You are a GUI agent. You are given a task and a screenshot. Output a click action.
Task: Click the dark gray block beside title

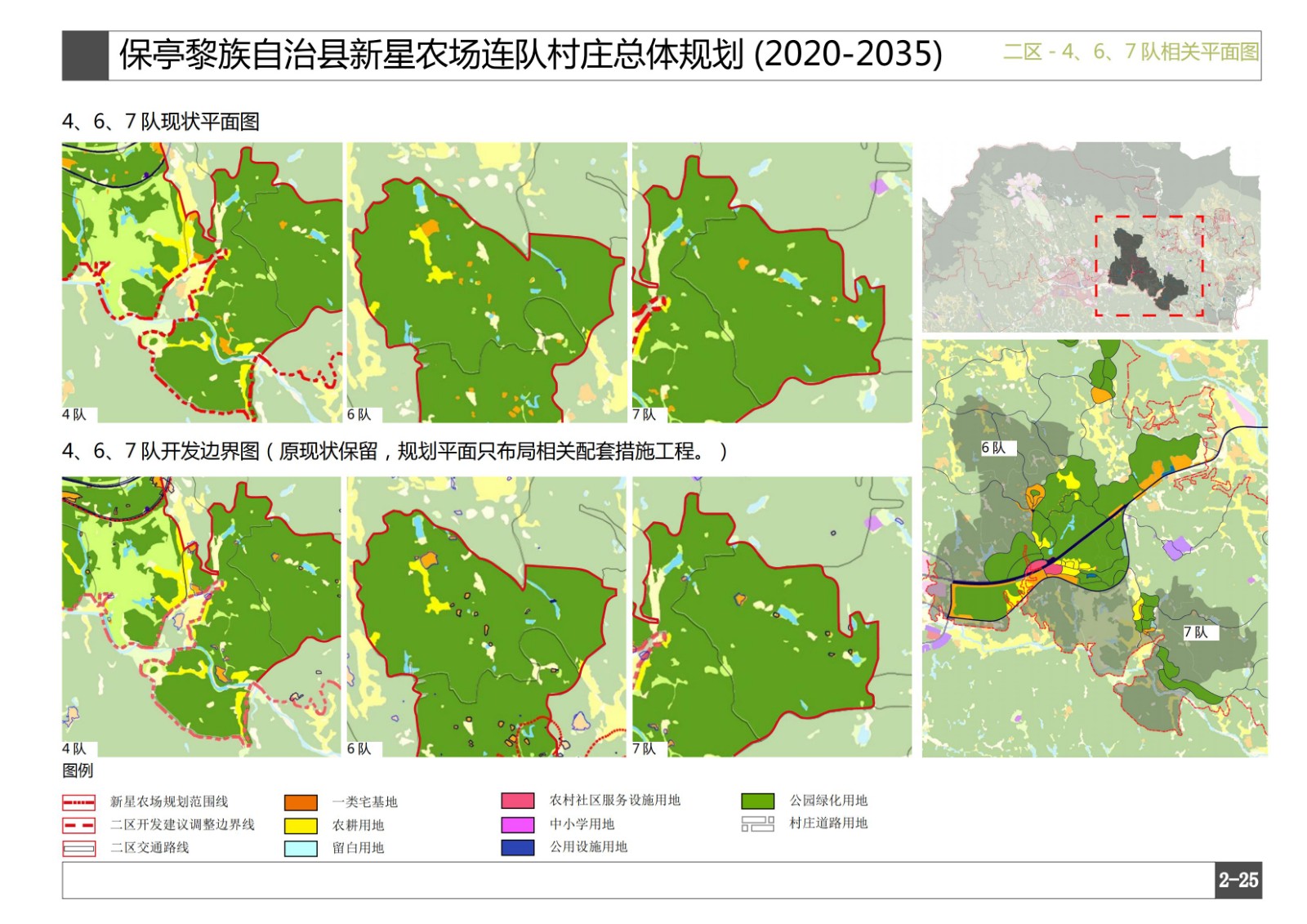pos(85,56)
